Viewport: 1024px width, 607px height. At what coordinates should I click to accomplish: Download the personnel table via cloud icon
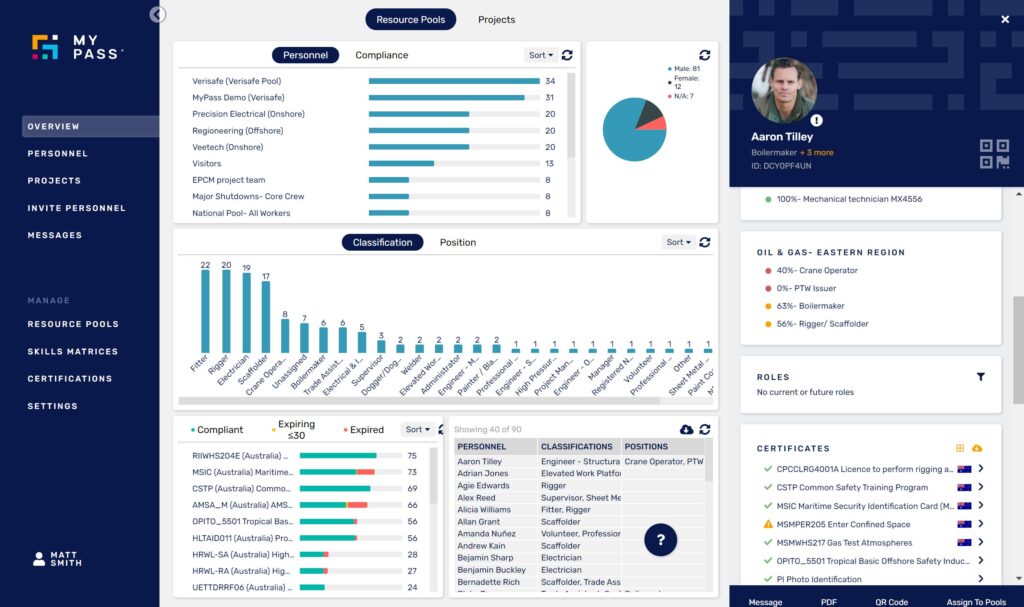point(686,429)
